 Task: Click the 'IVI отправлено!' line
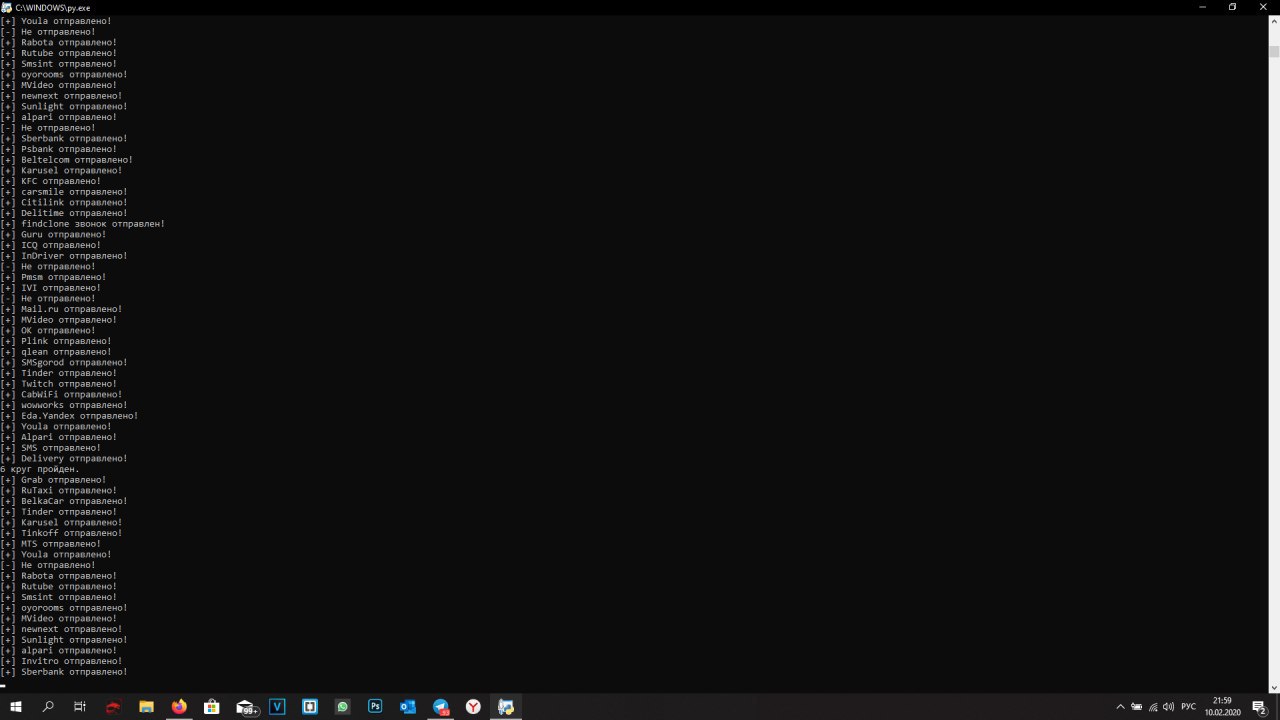click(51, 288)
